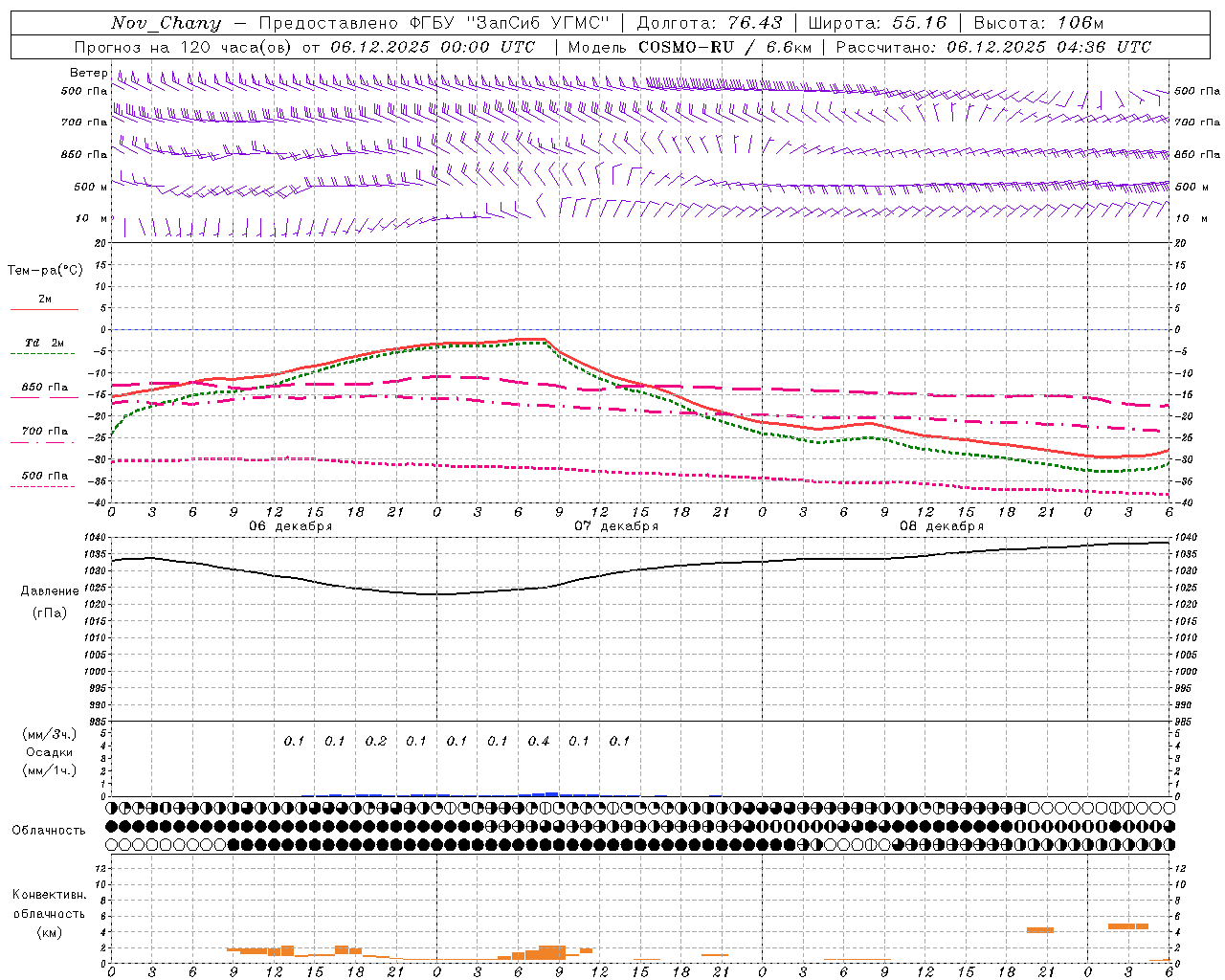The image size is (1225, 980).
Task: Click the 500 м wind level label on left
Action: [x=91, y=187]
